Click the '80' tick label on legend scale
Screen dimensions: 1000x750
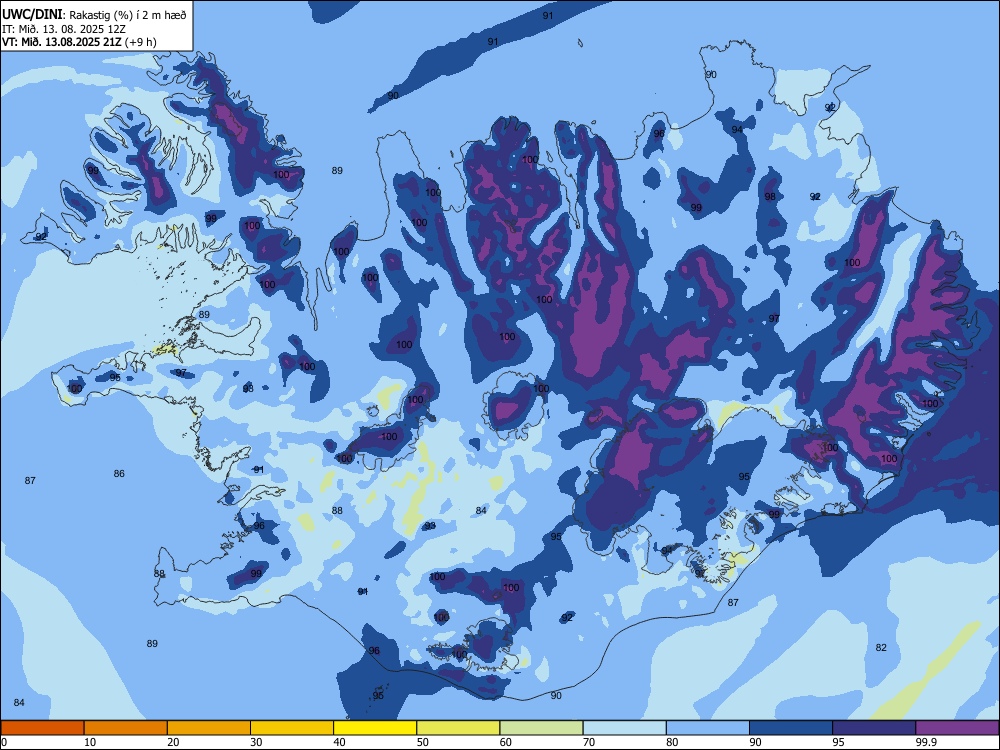(672, 742)
